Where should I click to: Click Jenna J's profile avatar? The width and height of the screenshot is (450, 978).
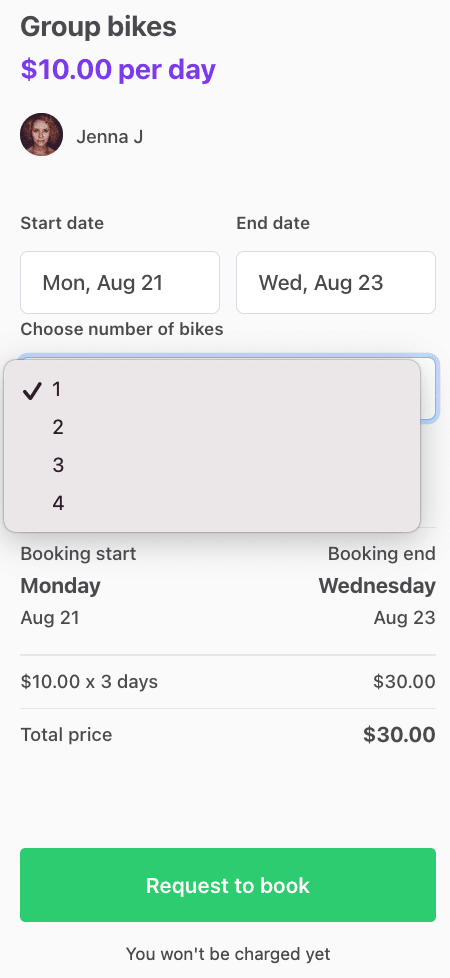click(41, 134)
